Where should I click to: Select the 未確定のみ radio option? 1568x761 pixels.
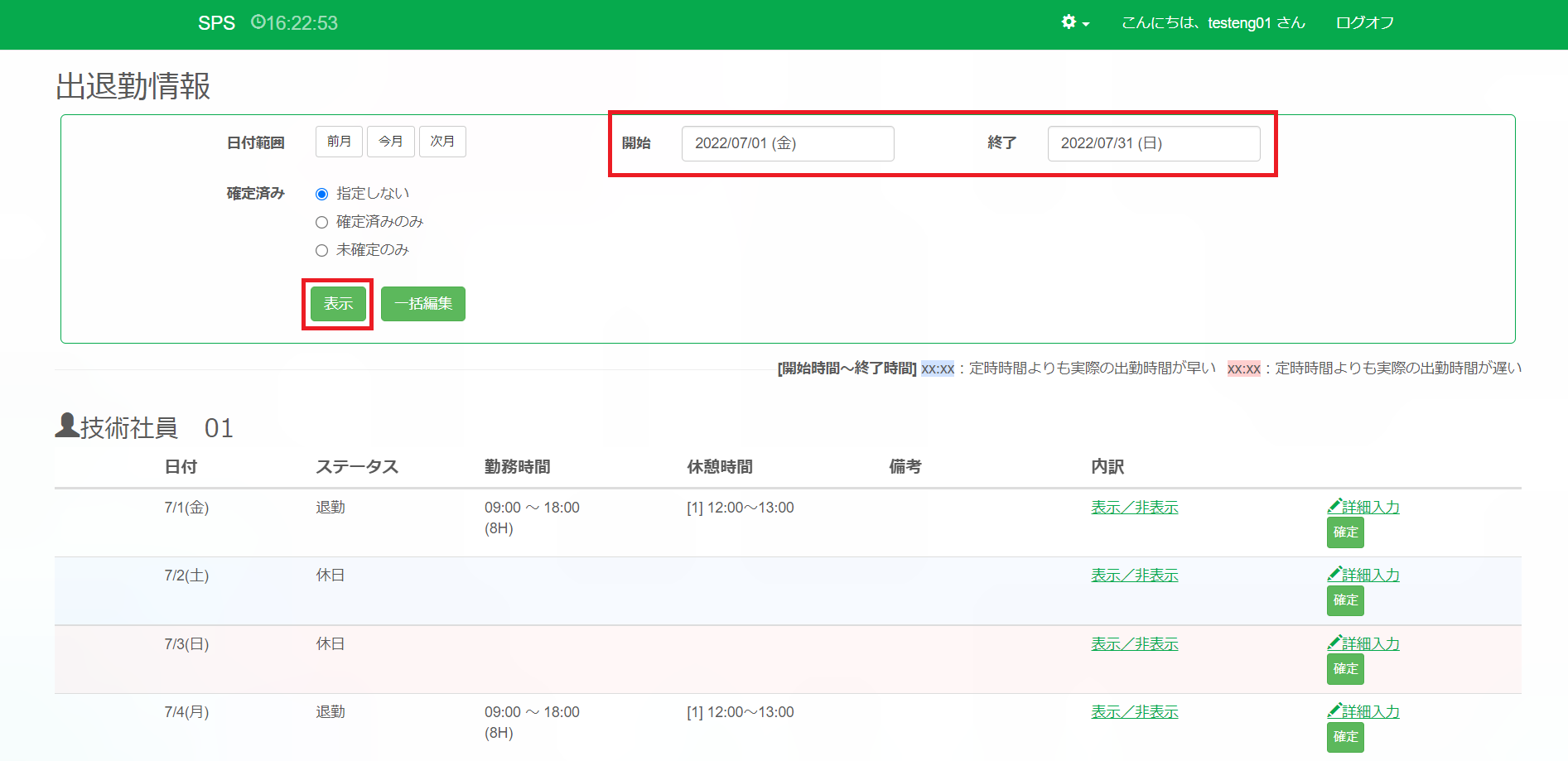coord(322,250)
